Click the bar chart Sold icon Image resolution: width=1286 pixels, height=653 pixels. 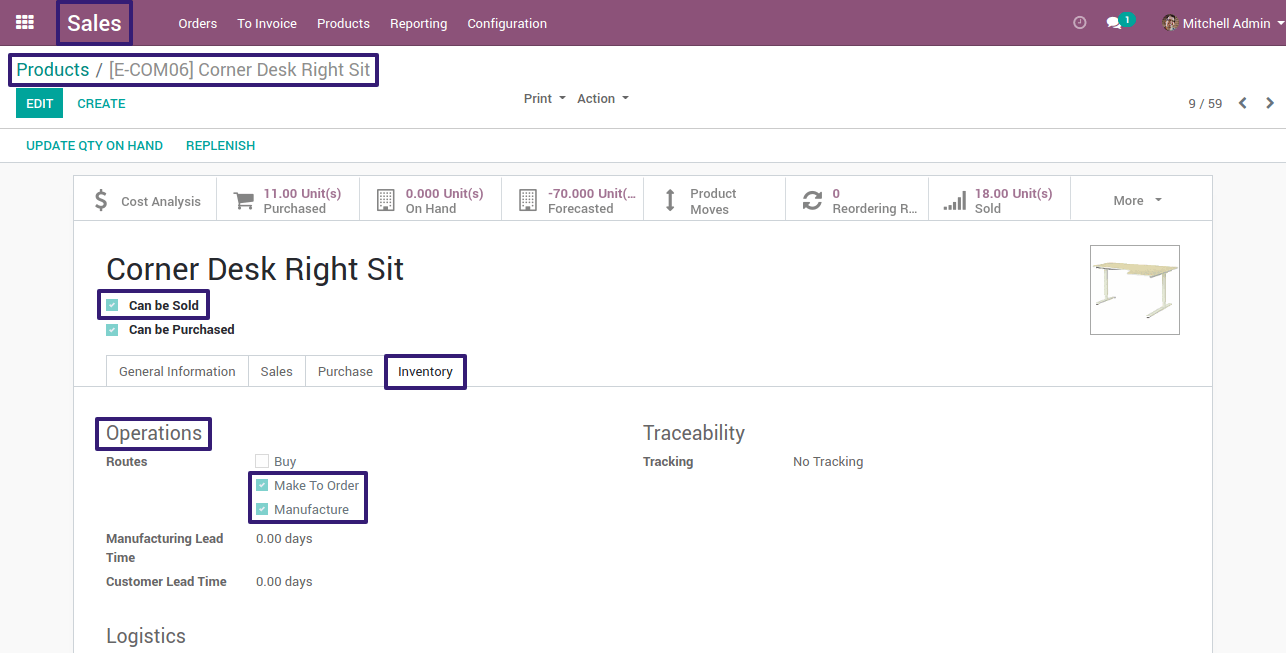coord(955,200)
